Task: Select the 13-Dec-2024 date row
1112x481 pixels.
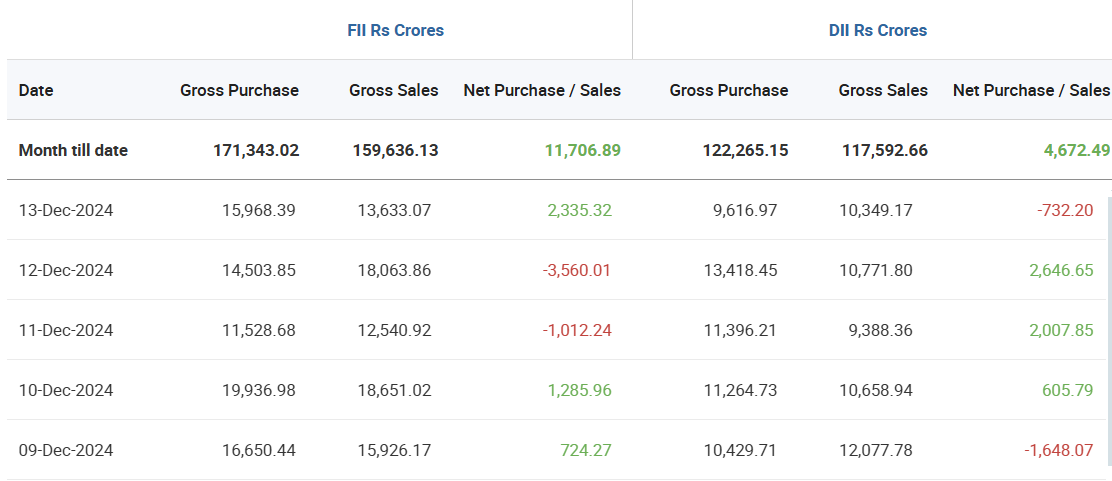Action: (66, 210)
